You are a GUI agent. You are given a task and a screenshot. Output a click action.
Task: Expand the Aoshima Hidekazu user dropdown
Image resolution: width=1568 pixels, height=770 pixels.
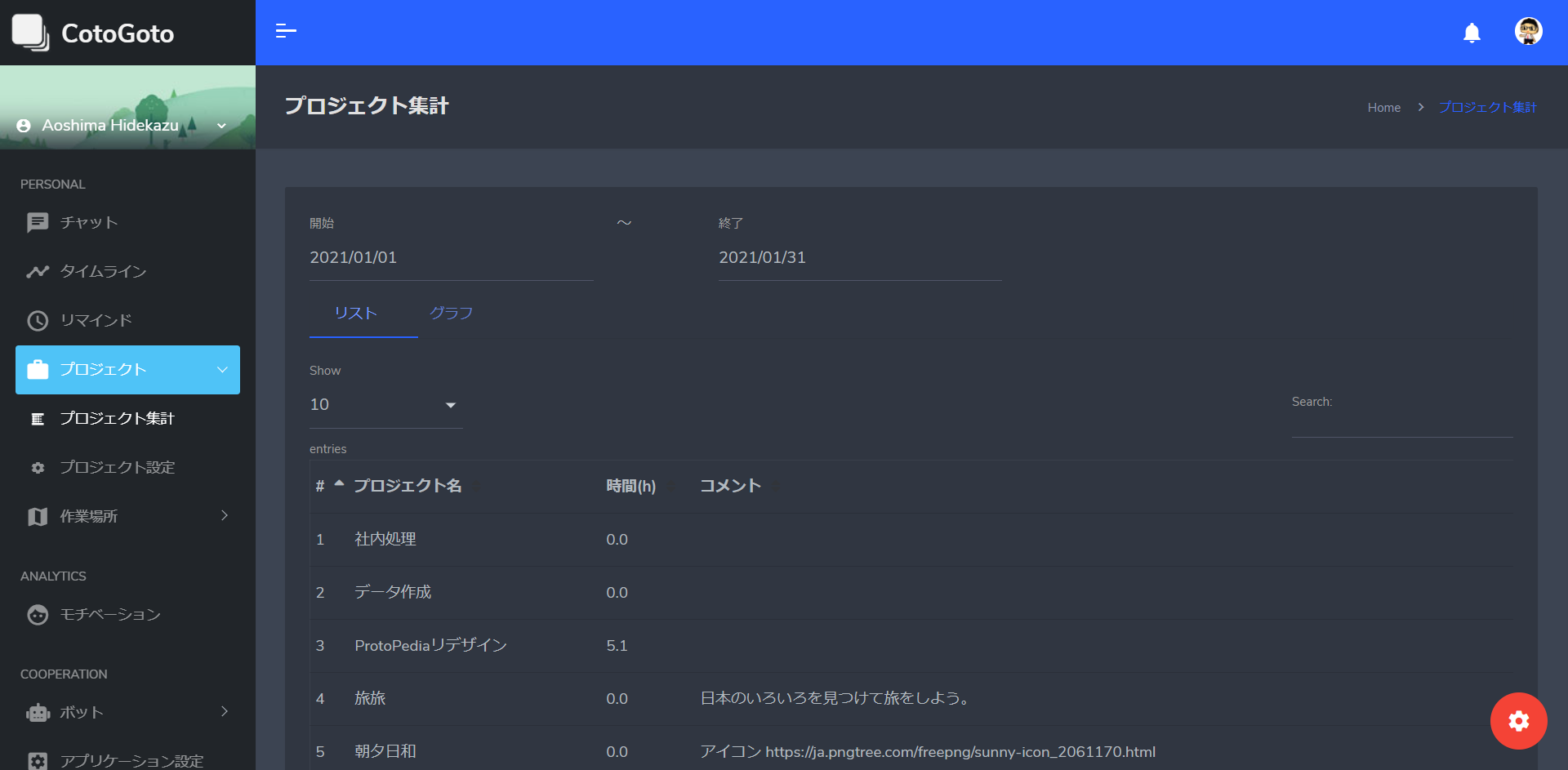[122, 125]
